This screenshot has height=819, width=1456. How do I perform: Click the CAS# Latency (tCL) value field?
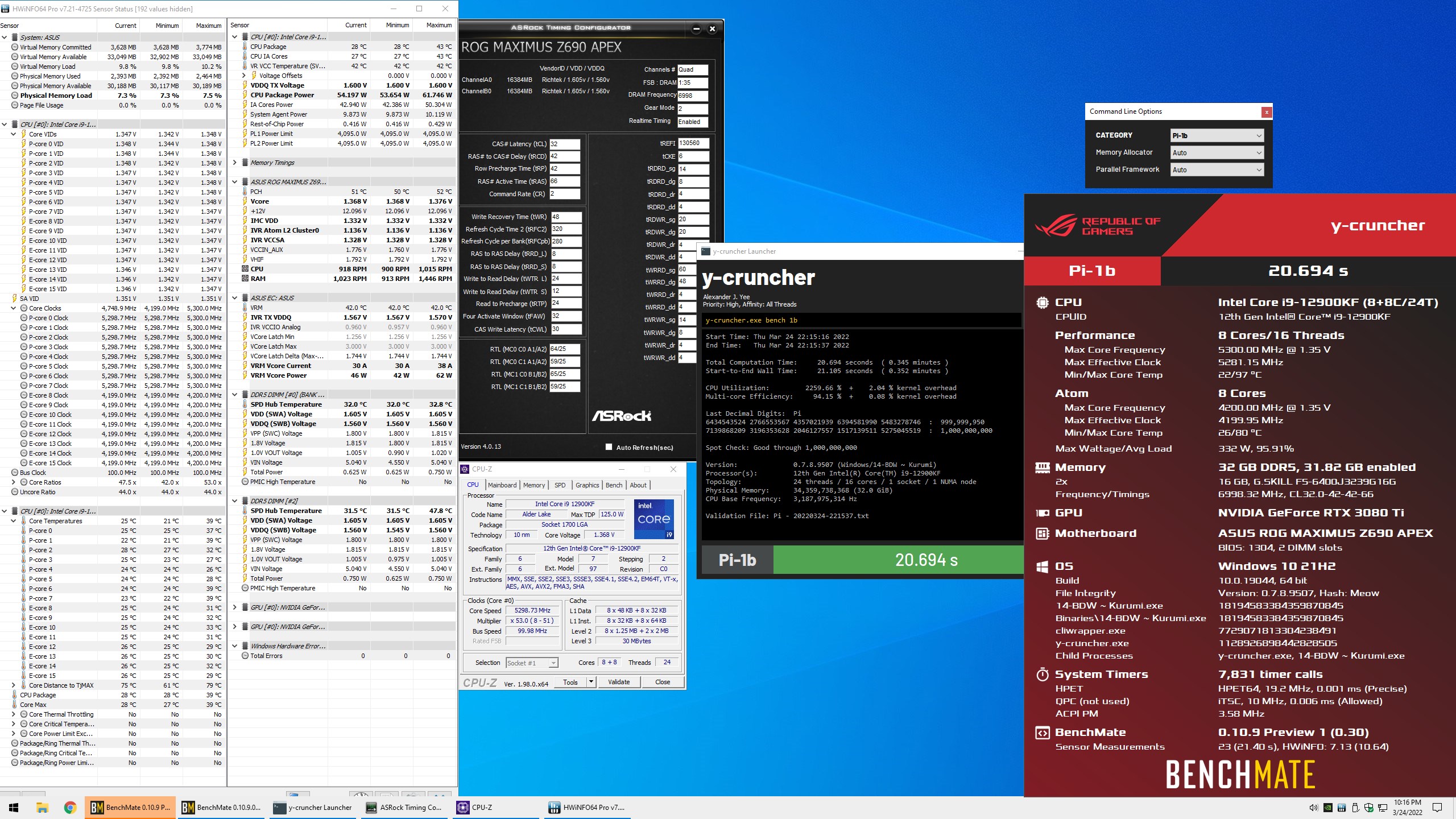point(565,144)
